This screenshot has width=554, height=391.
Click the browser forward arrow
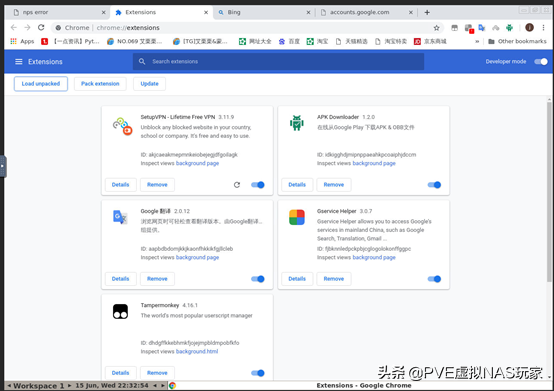pyautogui.click(x=27, y=28)
